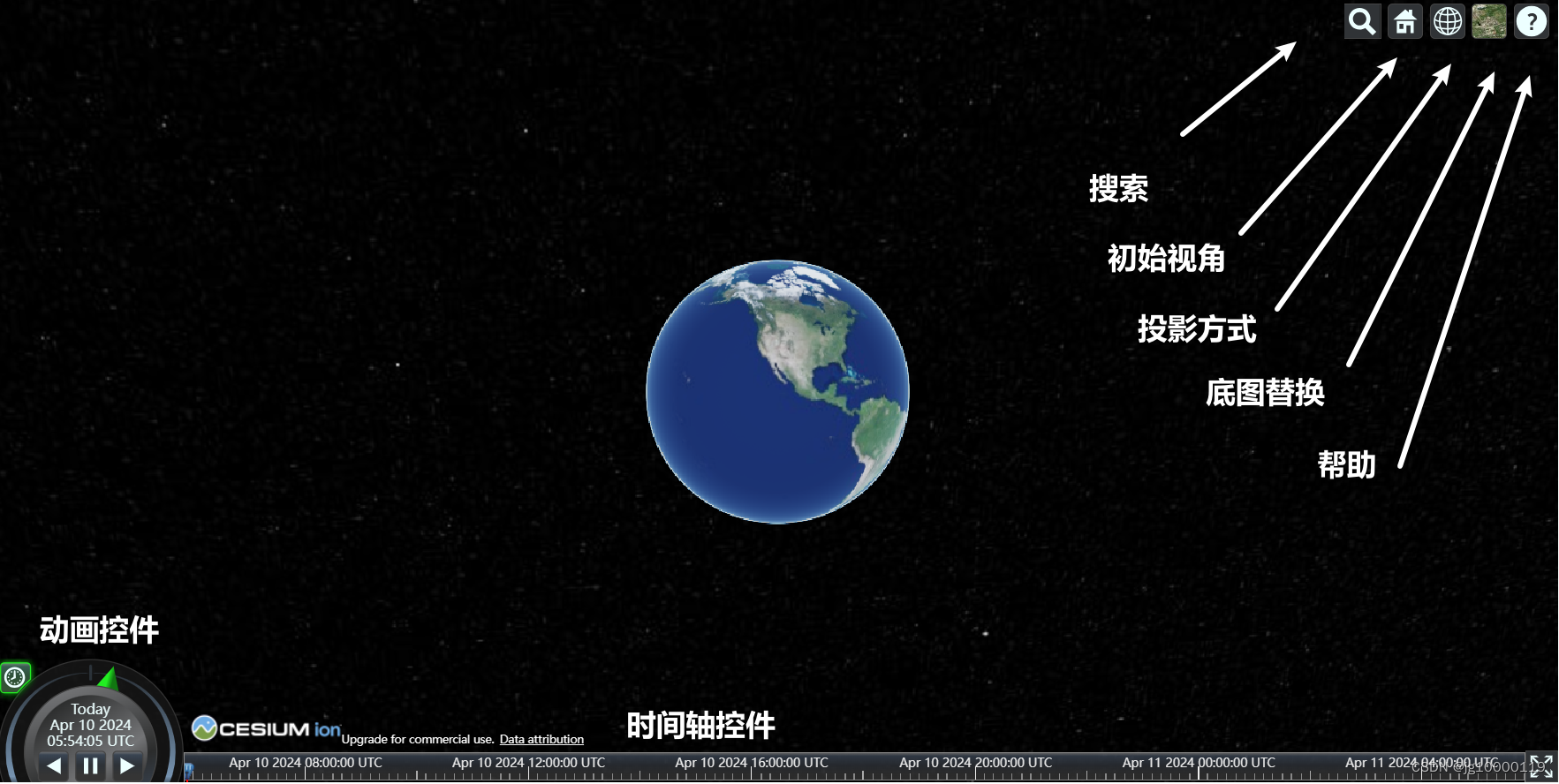
Task: Click the green animation speed pointer
Action: pyautogui.click(x=109, y=678)
